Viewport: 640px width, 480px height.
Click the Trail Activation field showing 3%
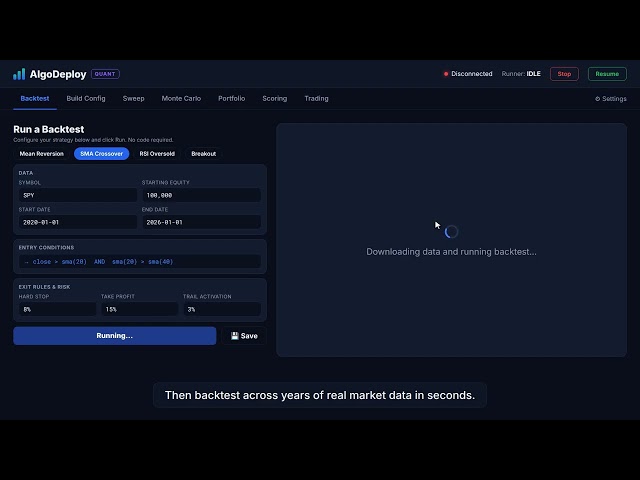pos(222,309)
